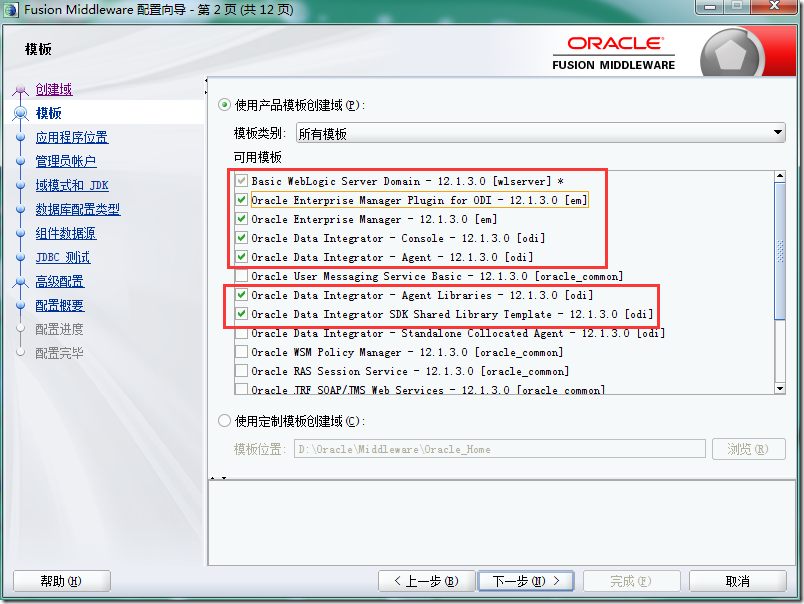Click the 模板类别 dropdown arrow
The height and width of the screenshot is (604, 804).
tap(778, 133)
